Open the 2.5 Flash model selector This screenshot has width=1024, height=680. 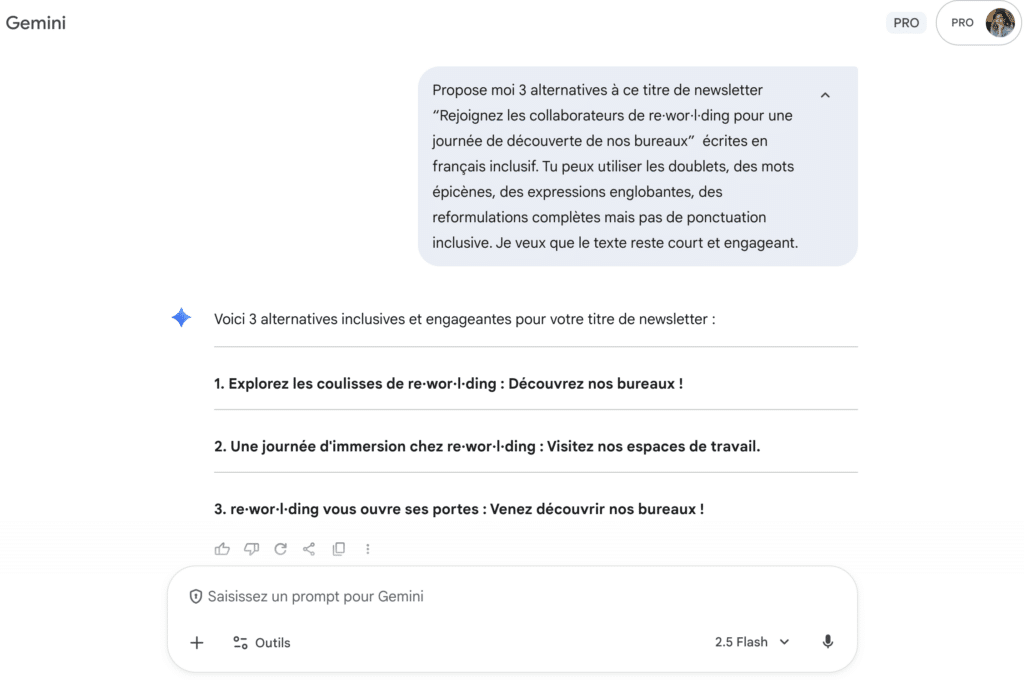click(x=752, y=642)
